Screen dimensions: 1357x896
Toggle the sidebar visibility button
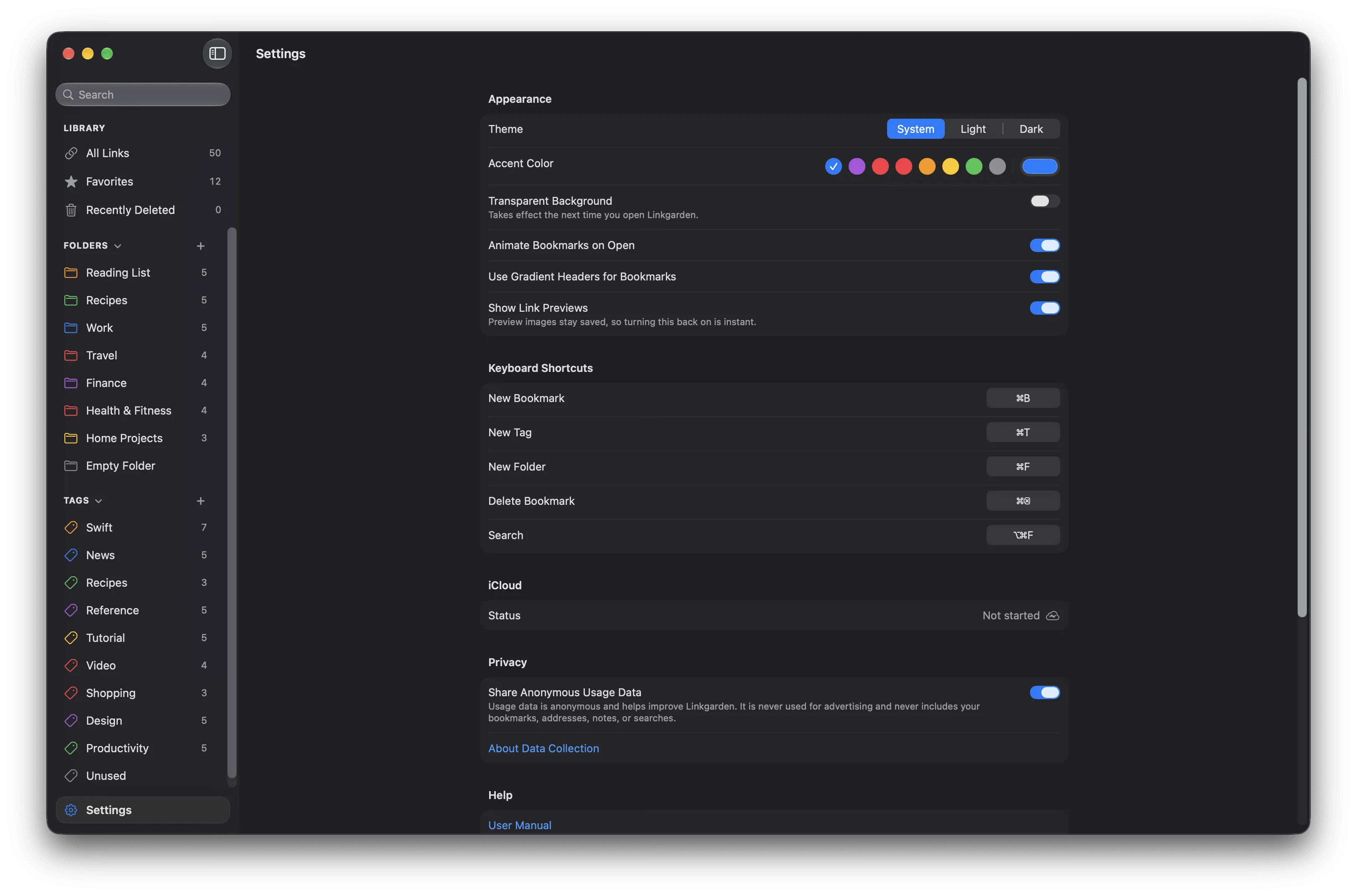217,54
